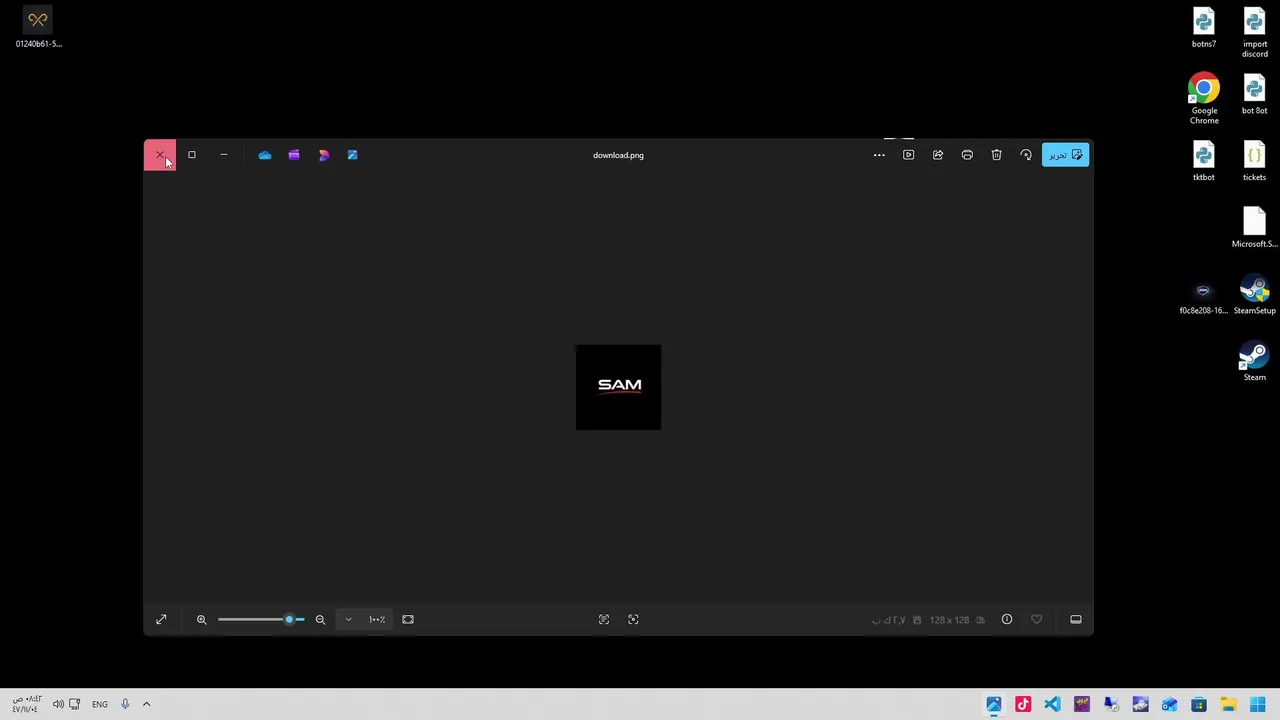Maximize the Photos window
This screenshot has height=720, width=1280.
point(192,155)
